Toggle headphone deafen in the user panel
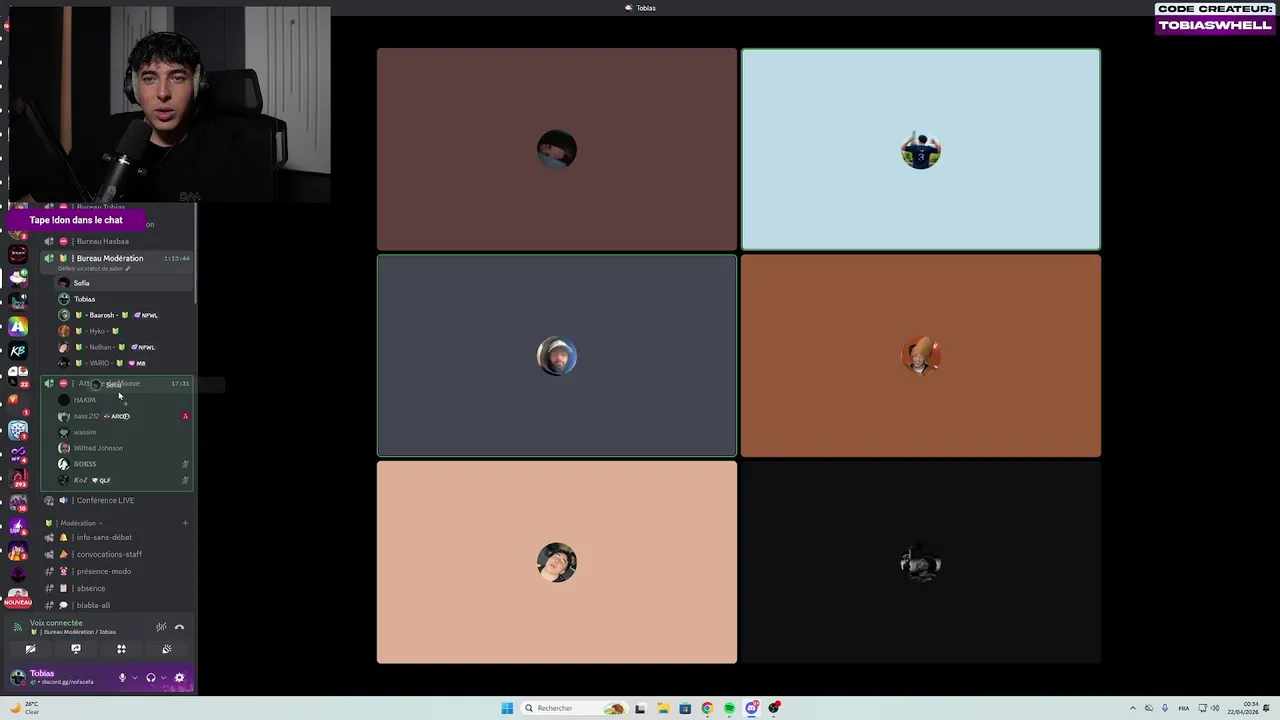 pyautogui.click(x=151, y=677)
